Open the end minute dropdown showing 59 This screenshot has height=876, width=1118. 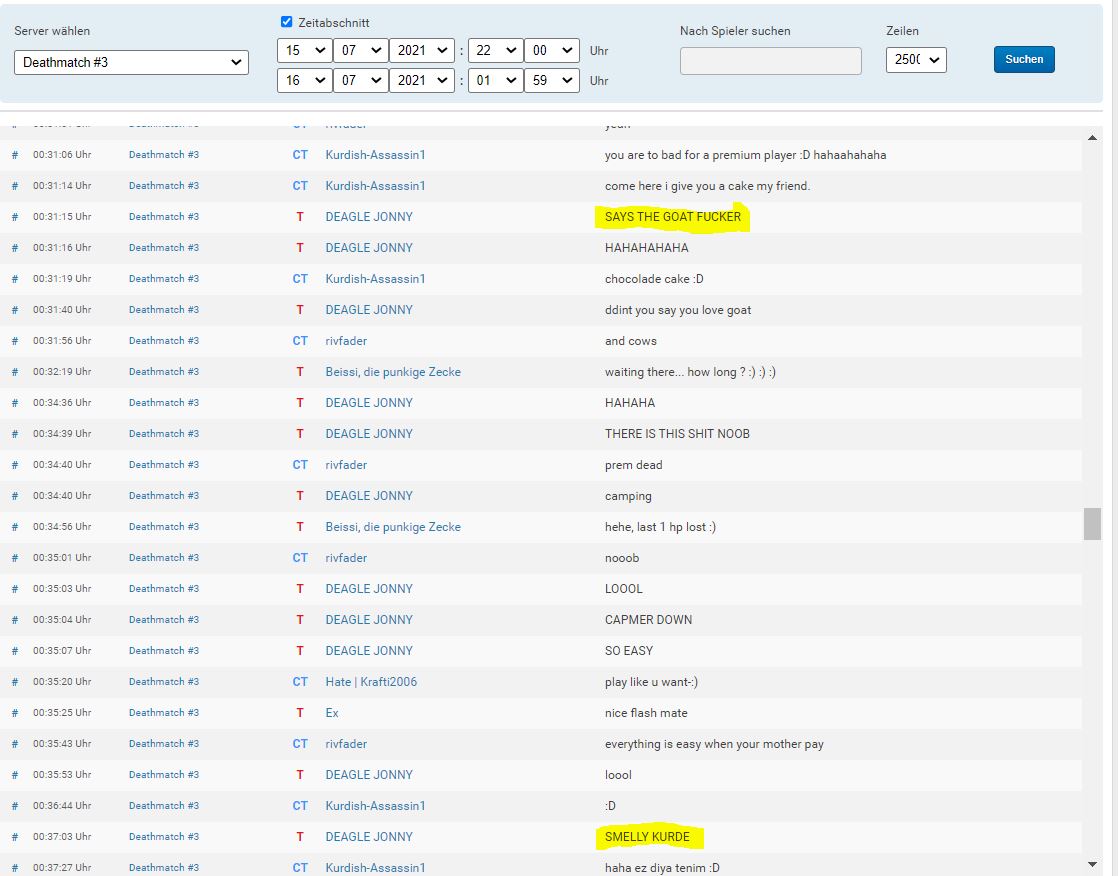point(551,81)
